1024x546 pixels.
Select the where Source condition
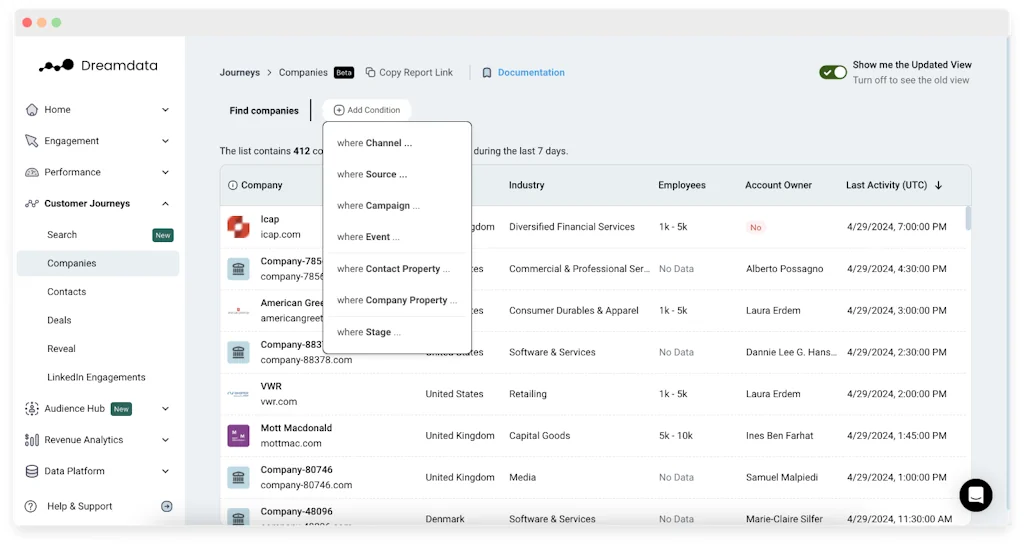click(397, 174)
